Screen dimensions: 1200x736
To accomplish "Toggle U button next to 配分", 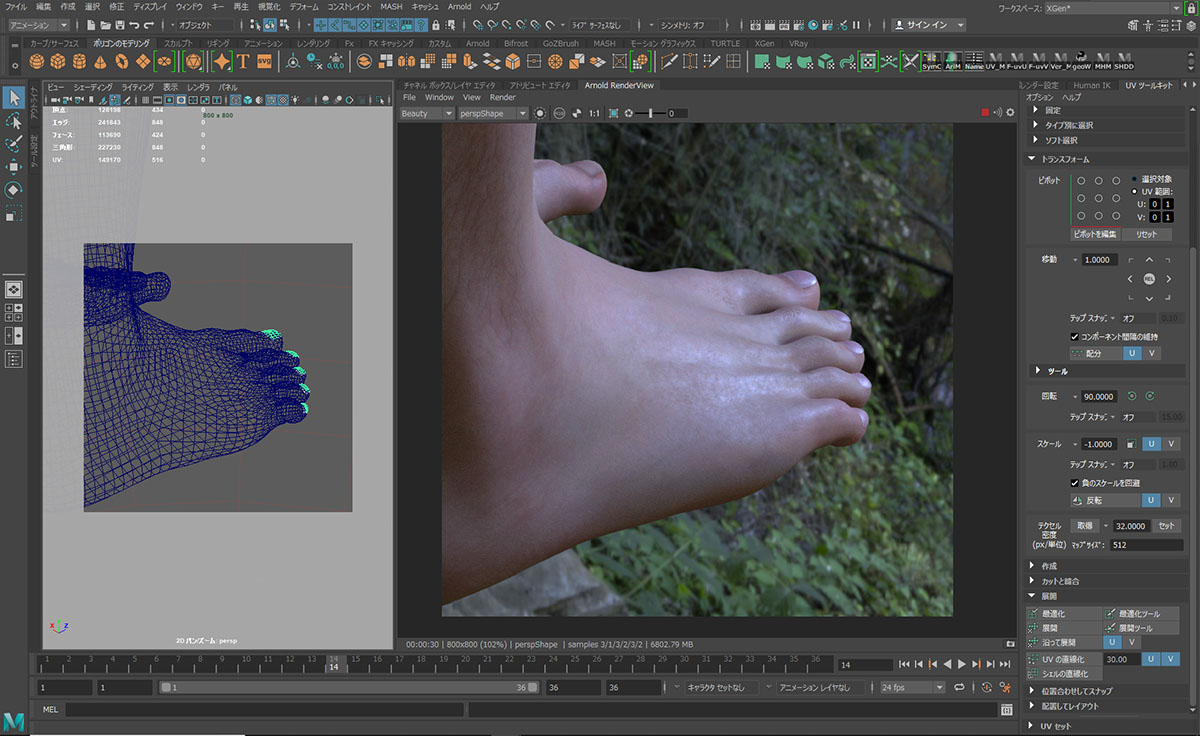I will tap(1133, 353).
